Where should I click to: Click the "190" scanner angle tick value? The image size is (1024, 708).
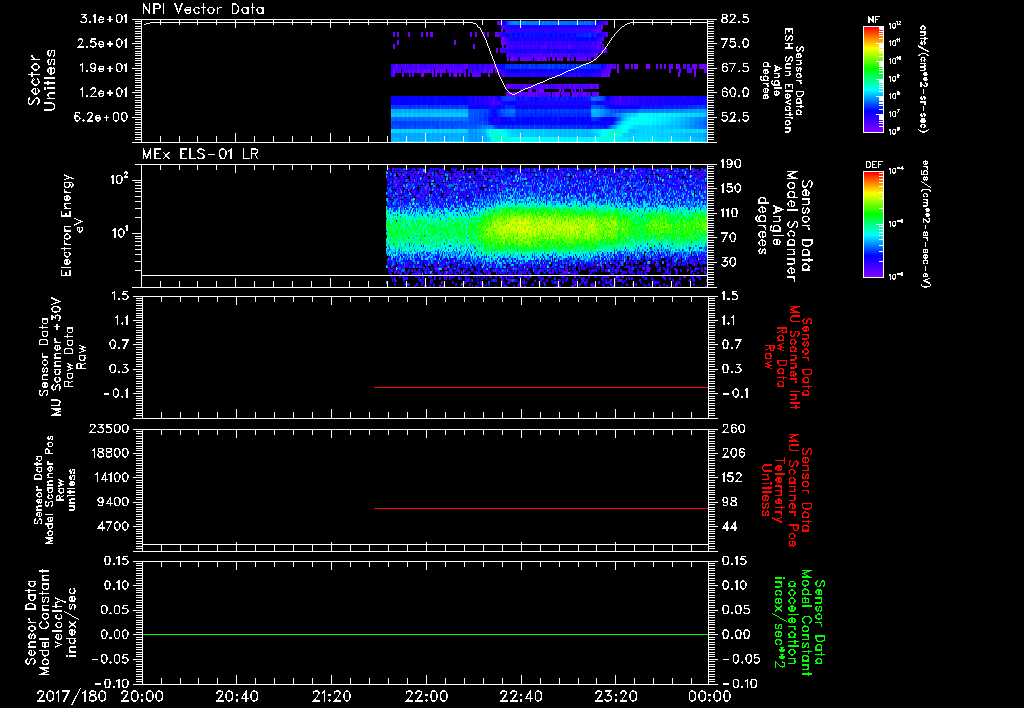(731, 164)
